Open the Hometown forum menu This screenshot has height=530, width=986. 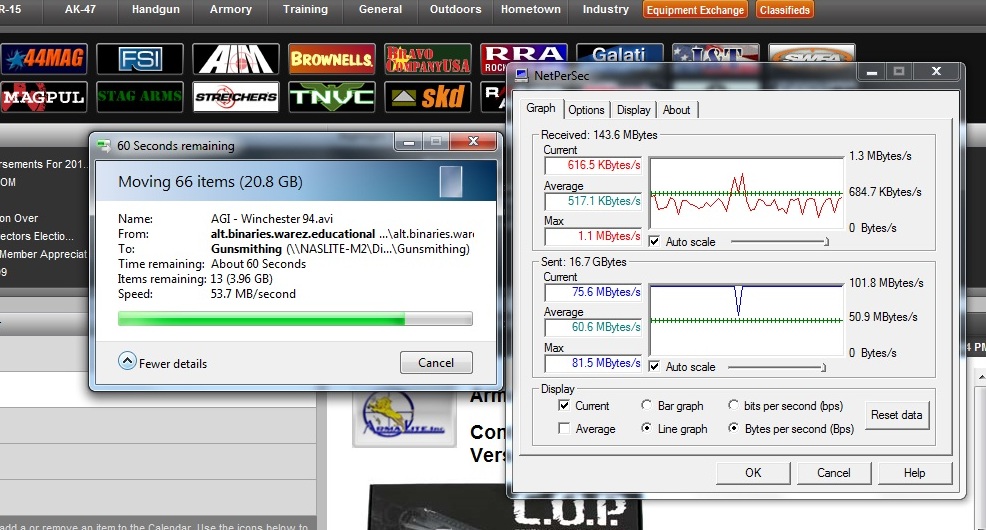click(531, 9)
